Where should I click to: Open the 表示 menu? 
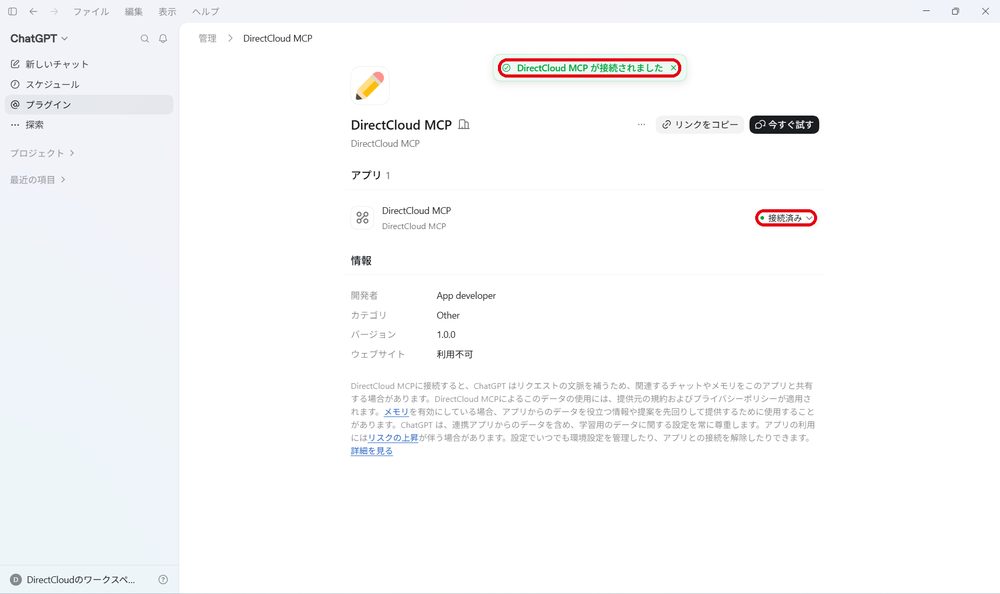click(167, 11)
